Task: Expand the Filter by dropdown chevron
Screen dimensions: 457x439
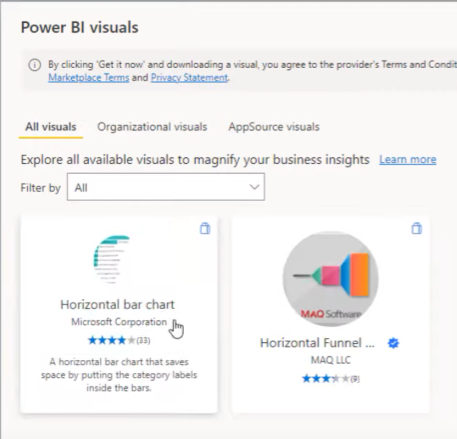Action: pyautogui.click(x=254, y=187)
